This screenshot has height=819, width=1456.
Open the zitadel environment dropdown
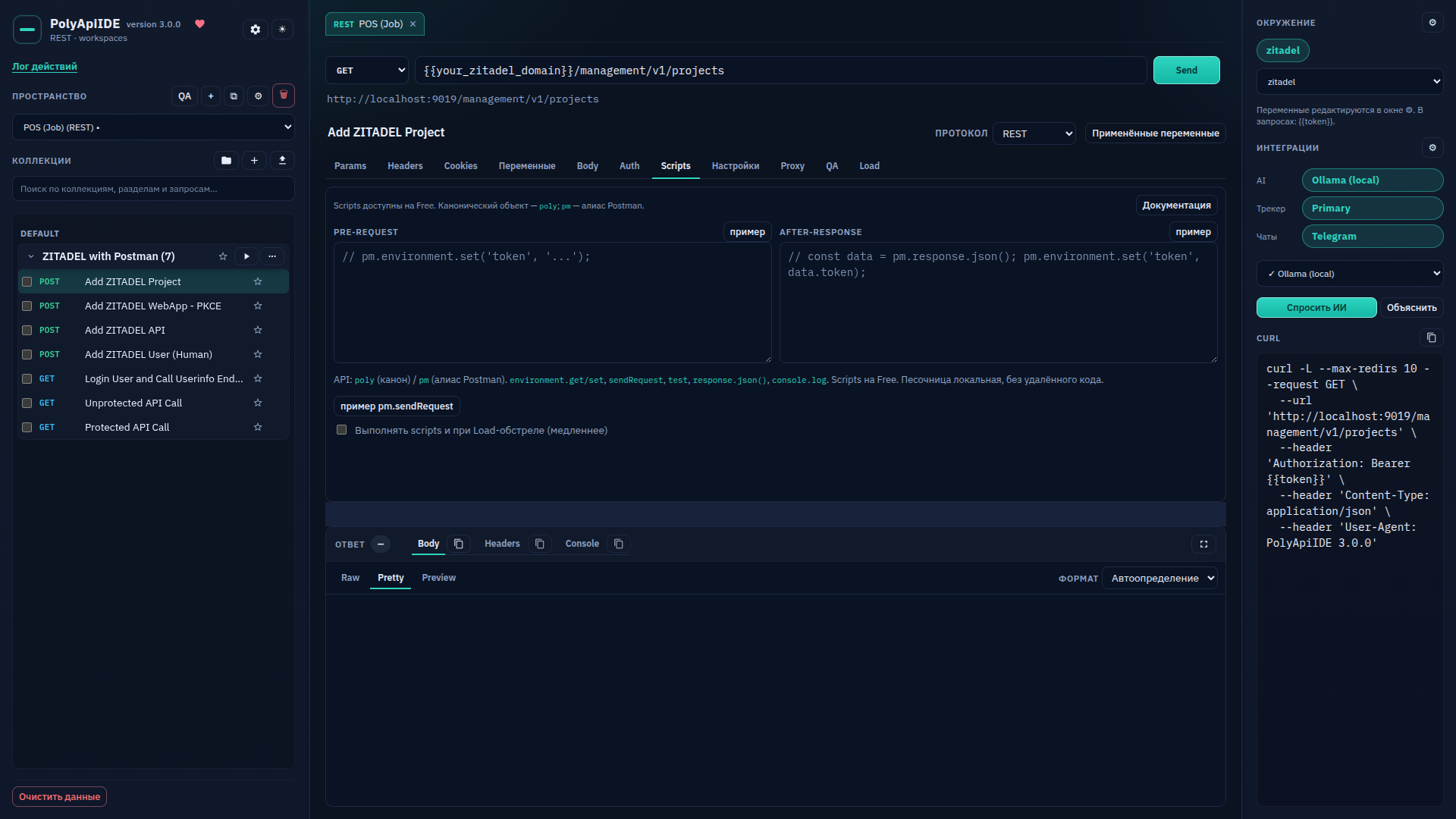tap(1350, 82)
